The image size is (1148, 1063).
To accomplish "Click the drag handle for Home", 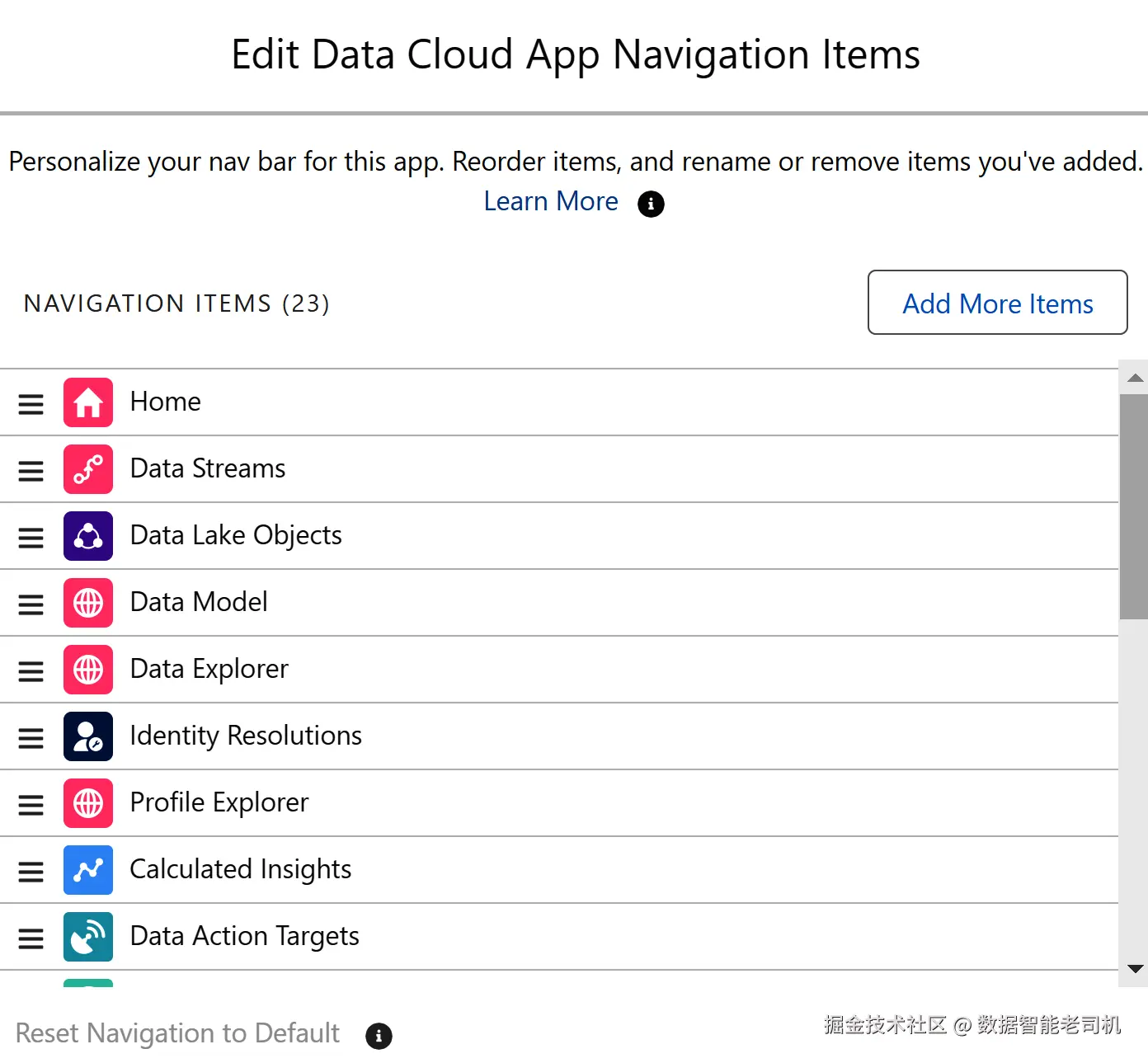I will click(31, 404).
